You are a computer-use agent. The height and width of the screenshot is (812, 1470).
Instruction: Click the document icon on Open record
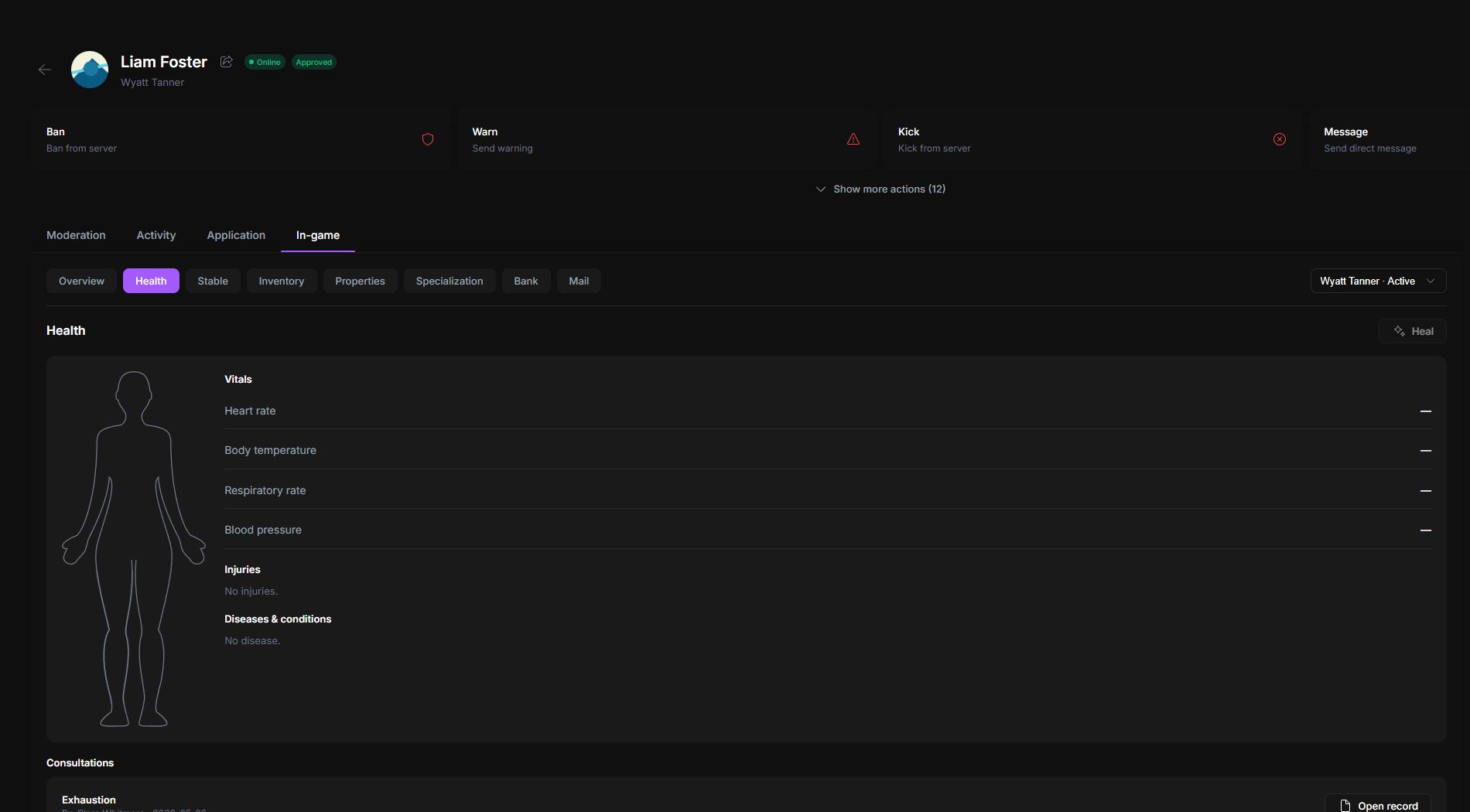[x=1345, y=806]
